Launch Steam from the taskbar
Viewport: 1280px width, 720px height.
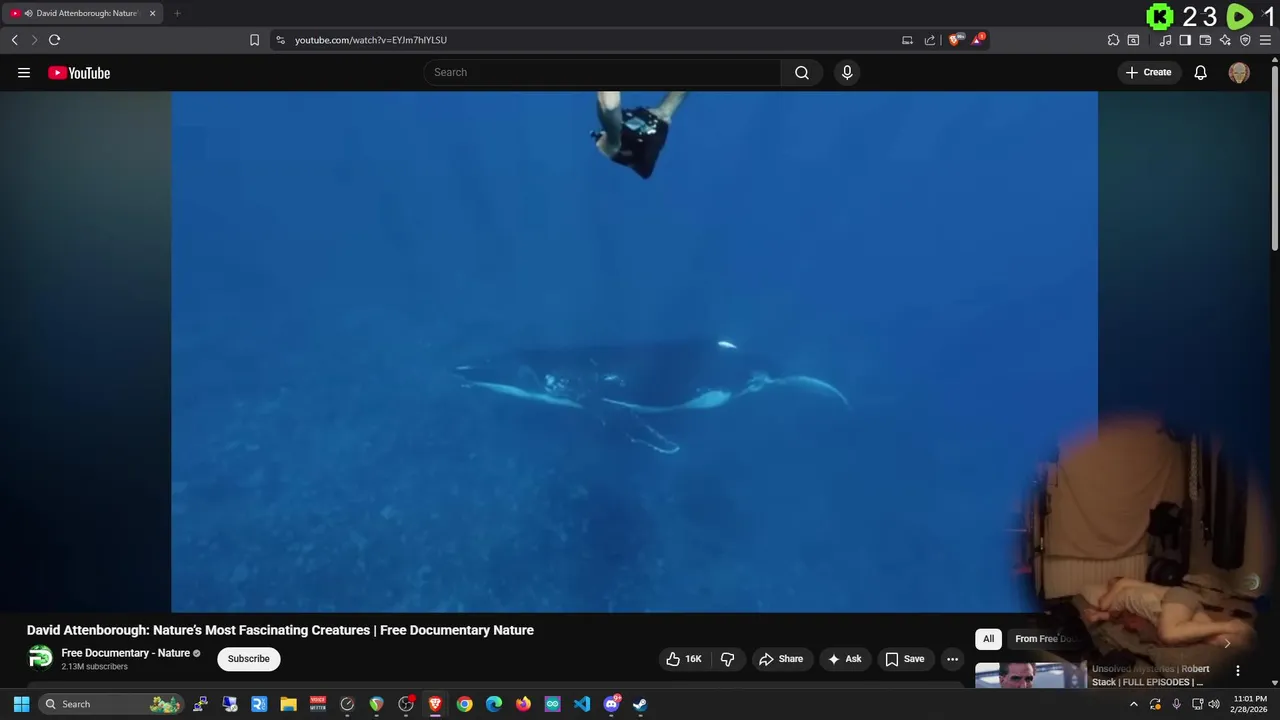click(x=640, y=704)
